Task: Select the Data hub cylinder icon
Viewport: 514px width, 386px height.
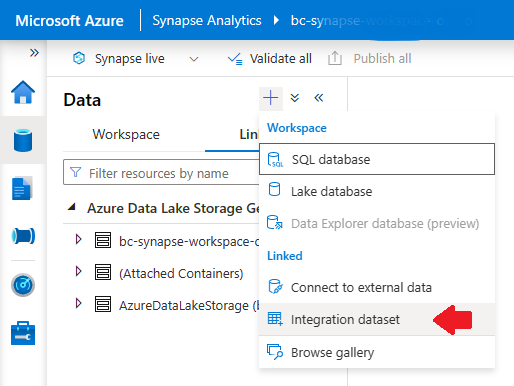Action: 23,140
